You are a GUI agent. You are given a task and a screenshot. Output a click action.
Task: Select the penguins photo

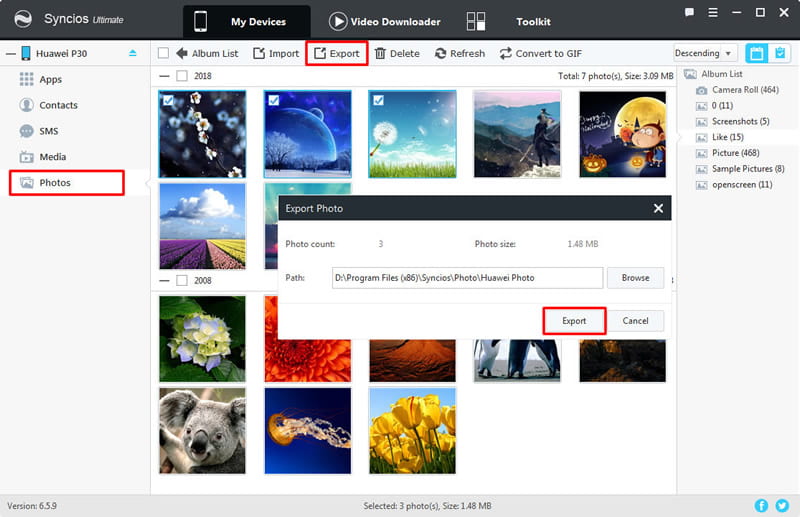517,360
